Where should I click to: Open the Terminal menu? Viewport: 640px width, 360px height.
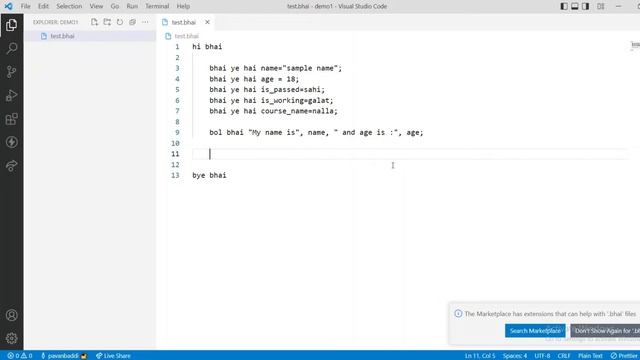pos(157,6)
